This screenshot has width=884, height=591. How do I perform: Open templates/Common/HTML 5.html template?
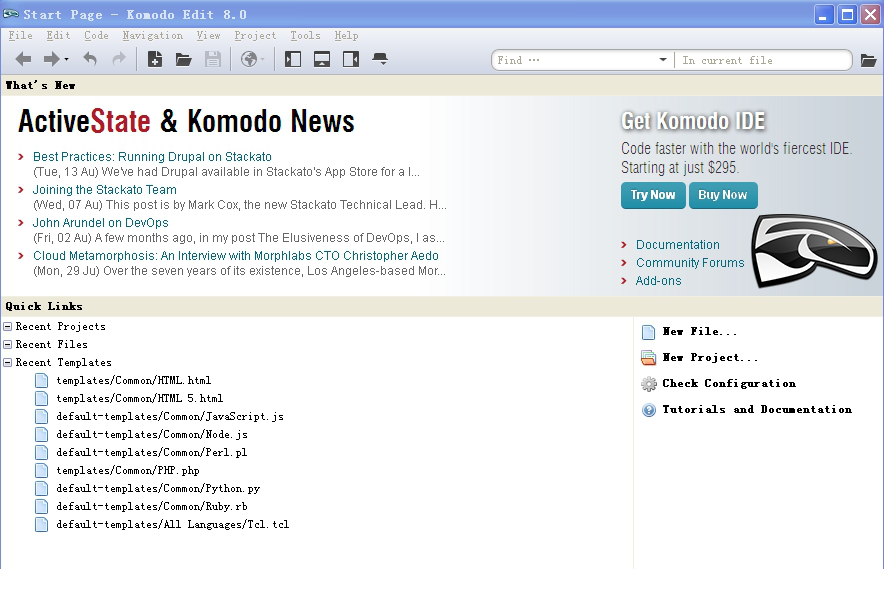click(140, 399)
